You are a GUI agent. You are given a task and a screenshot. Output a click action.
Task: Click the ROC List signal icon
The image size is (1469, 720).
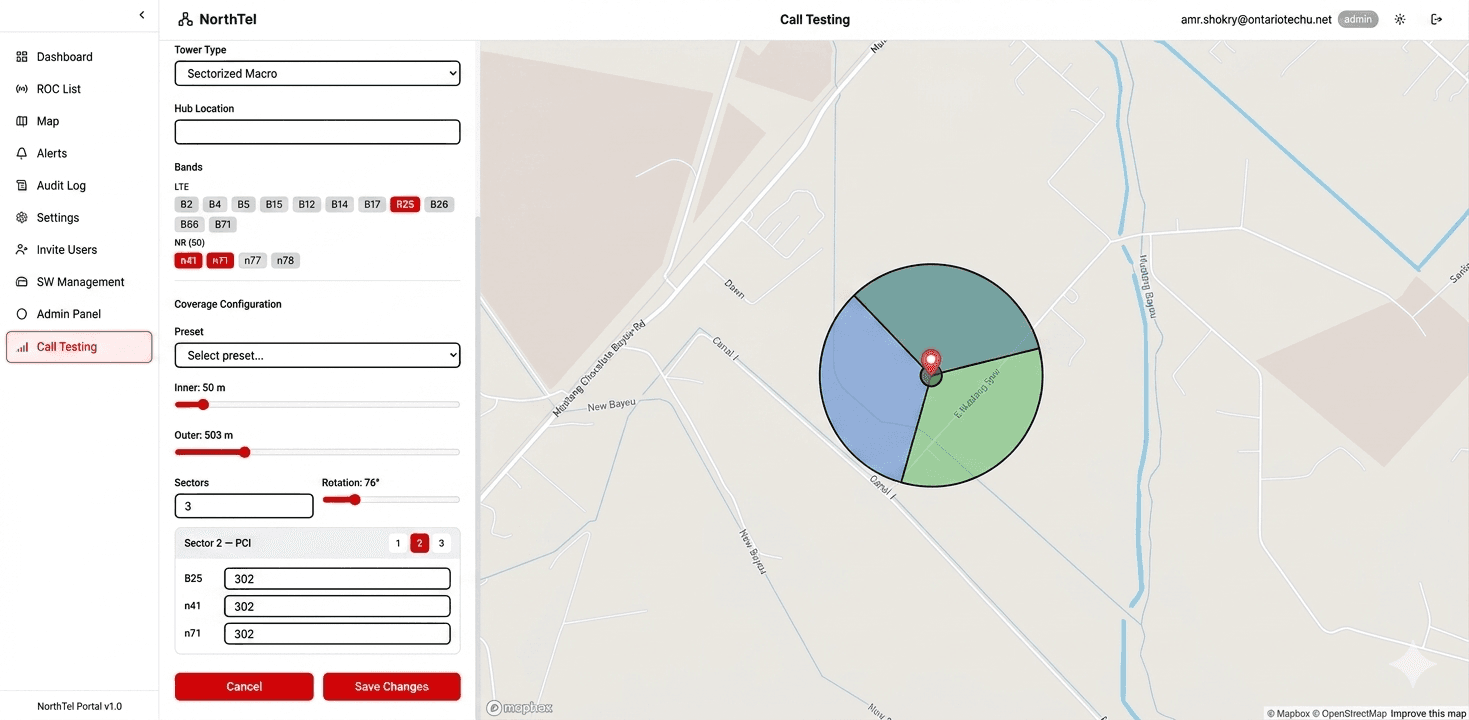(x=22, y=89)
